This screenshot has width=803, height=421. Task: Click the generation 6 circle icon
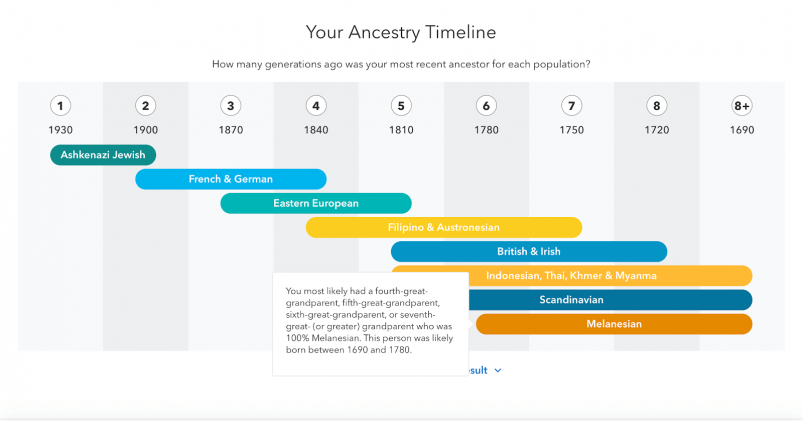[x=486, y=106]
